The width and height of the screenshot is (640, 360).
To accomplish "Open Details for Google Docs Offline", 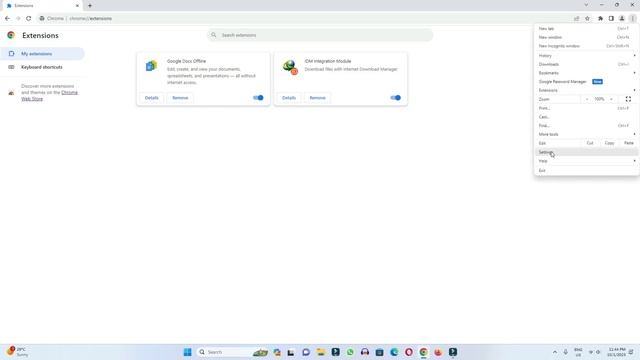I will pos(151,98).
